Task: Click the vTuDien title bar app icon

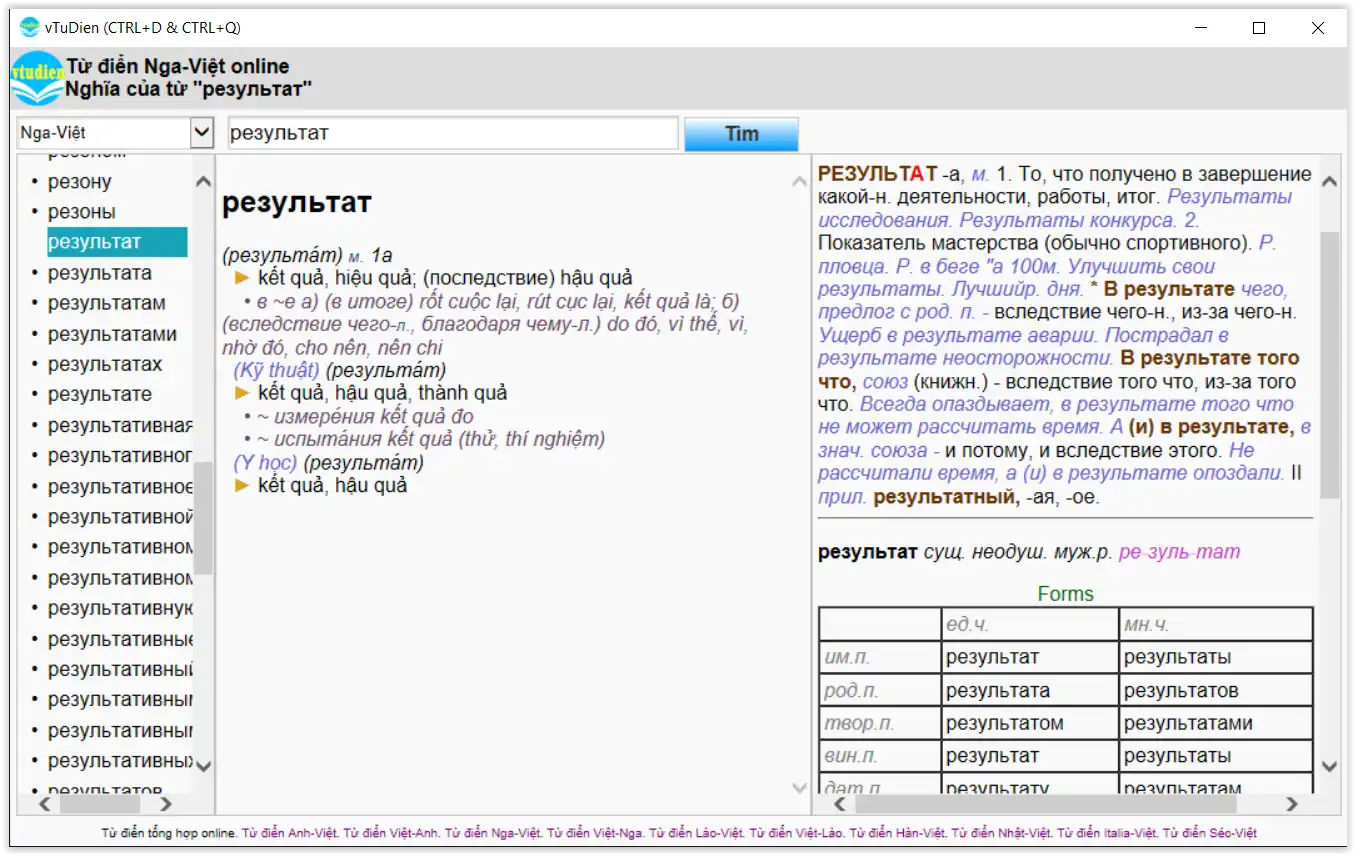Action: 30,27
